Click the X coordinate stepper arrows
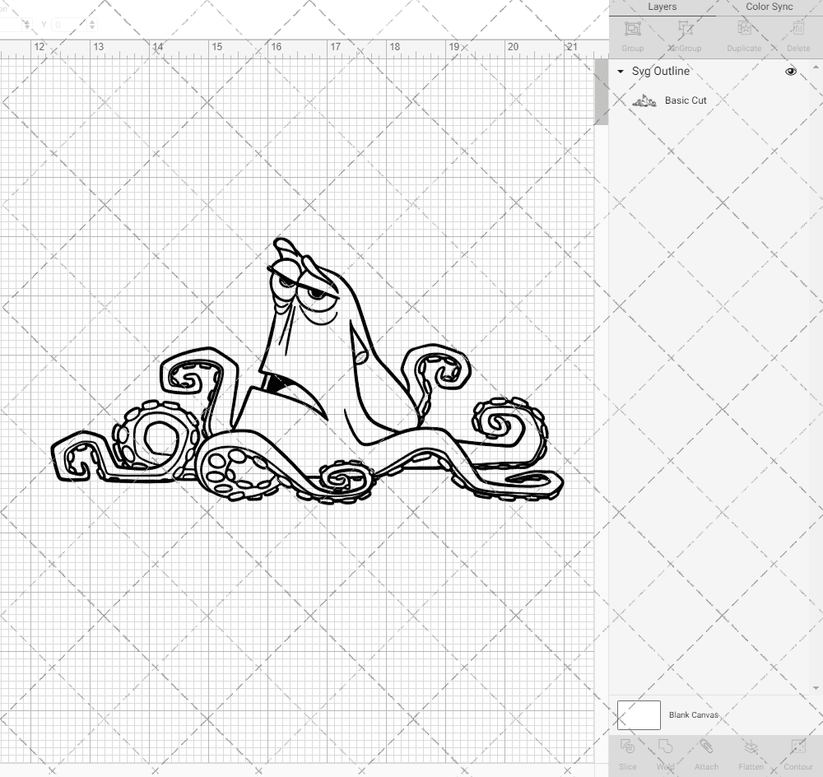Screen dimensions: 823x777 click(x=27, y=22)
